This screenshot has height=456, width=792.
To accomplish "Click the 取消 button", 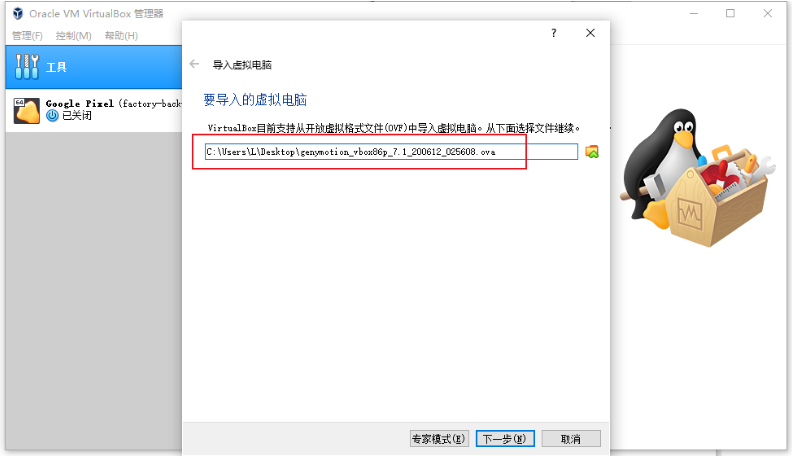I will tap(571, 438).
